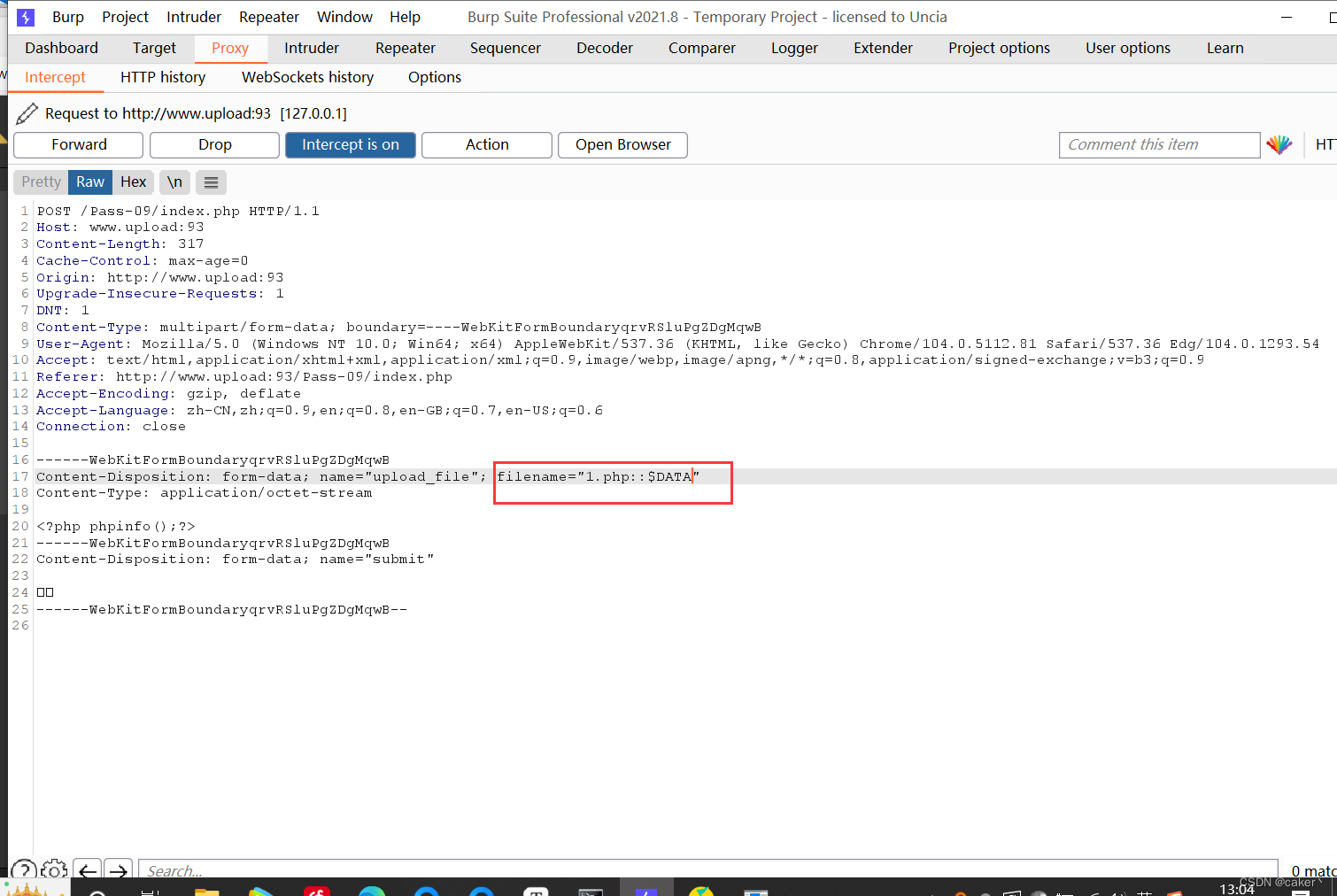
Task: Switch to the HTTP history tab
Action: [x=162, y=77]
